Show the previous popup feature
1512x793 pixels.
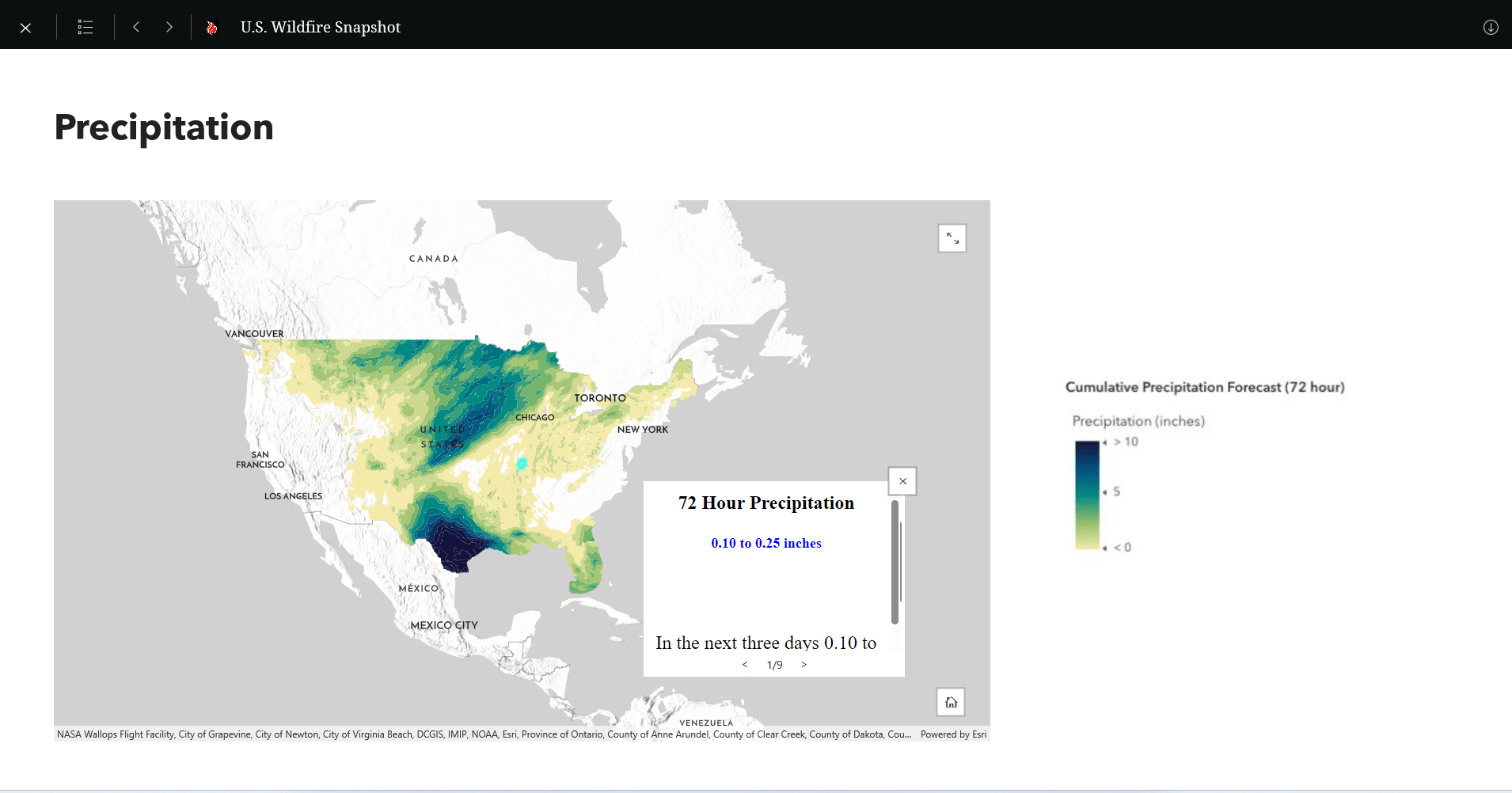tap(745, 665)
